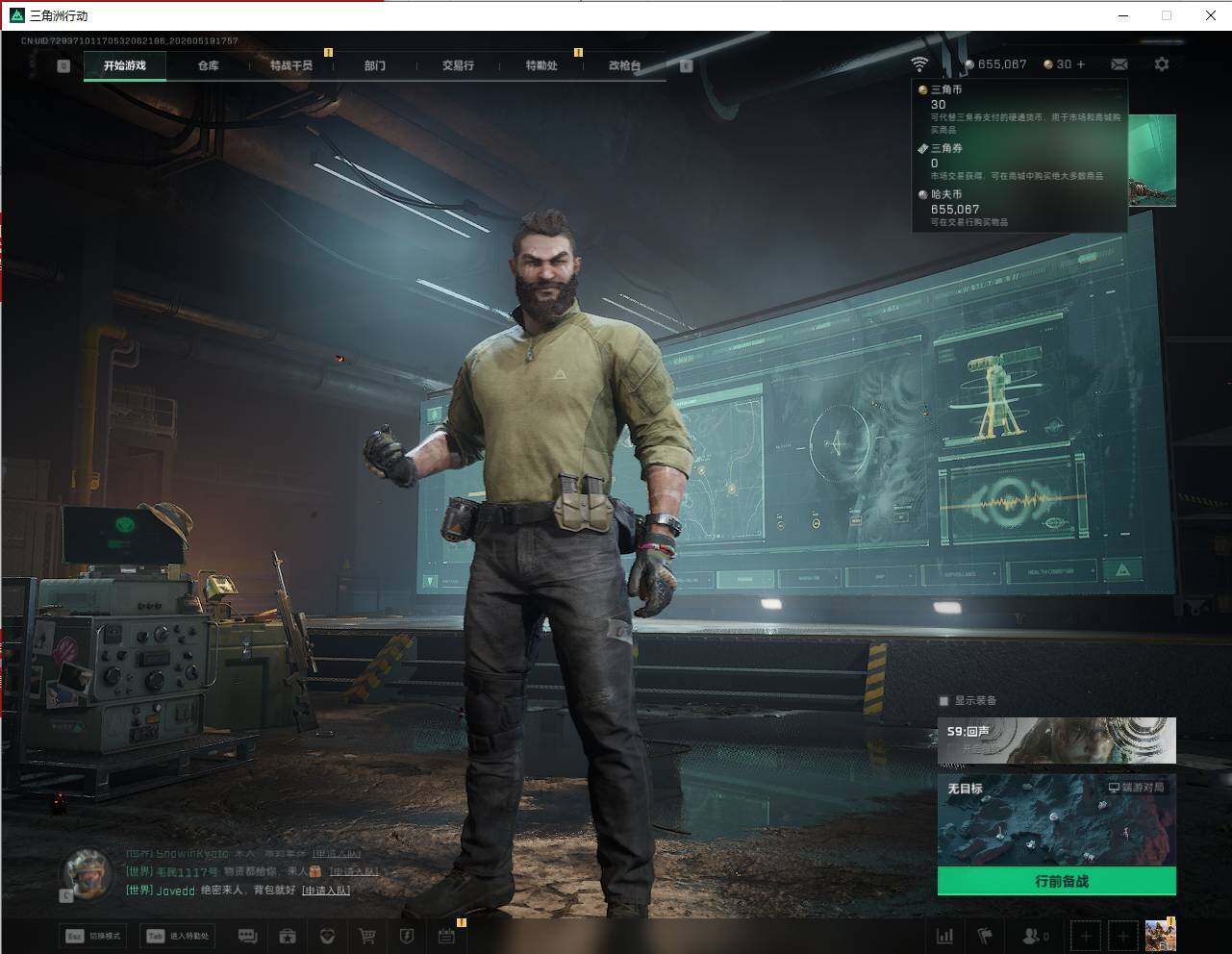
Task: Open the 交易行 tab
Action: tap(458, 65)
